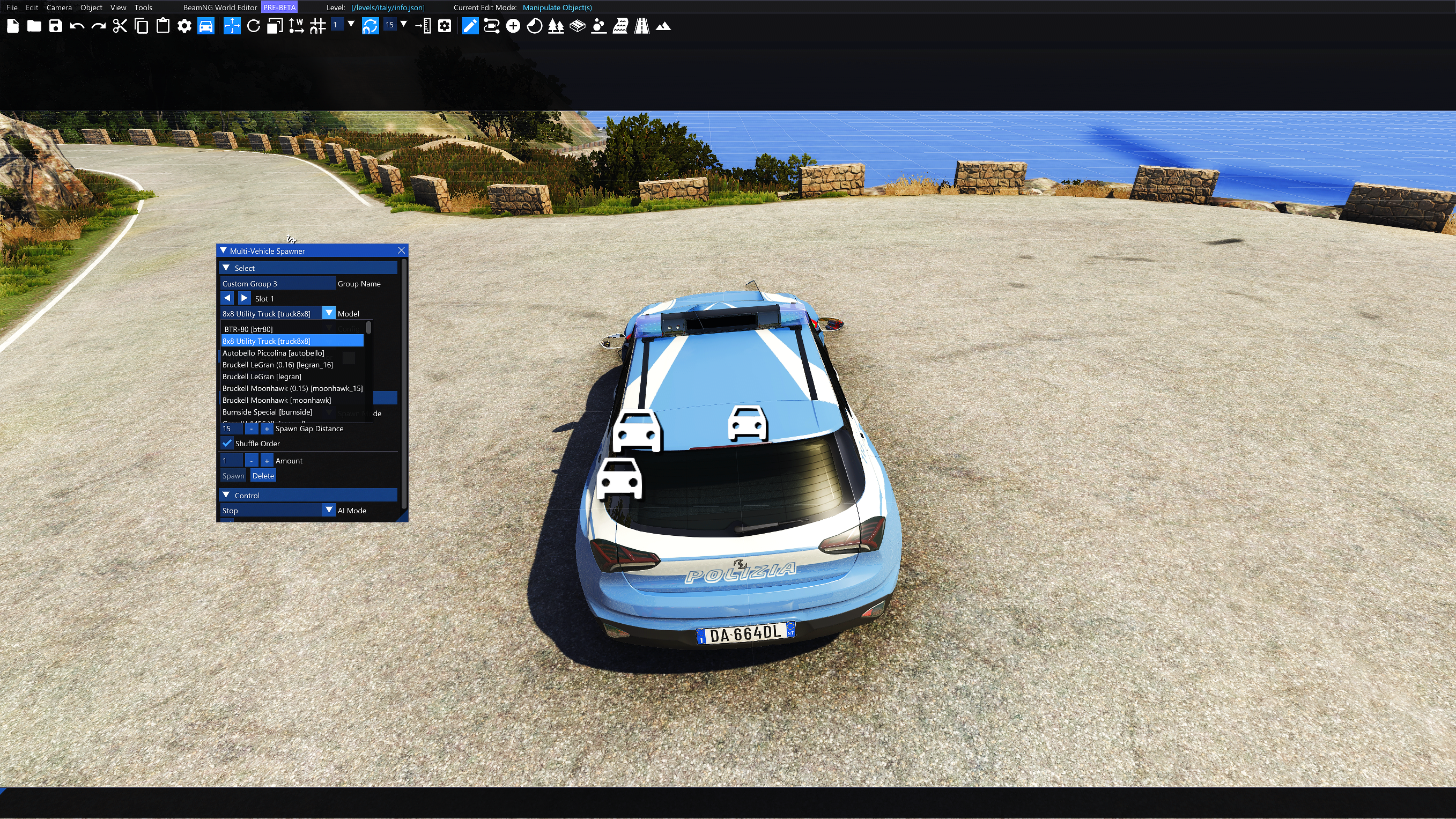Choose Burnside Special [burnside] model
The image size is (1456, 819).
(292, 412)
